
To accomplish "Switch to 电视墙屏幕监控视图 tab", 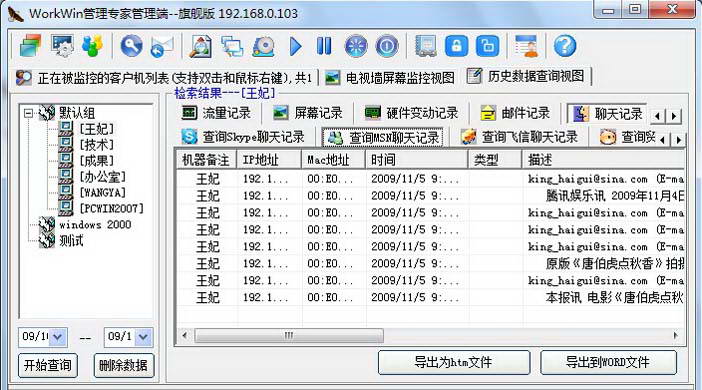I will [390, 78].
